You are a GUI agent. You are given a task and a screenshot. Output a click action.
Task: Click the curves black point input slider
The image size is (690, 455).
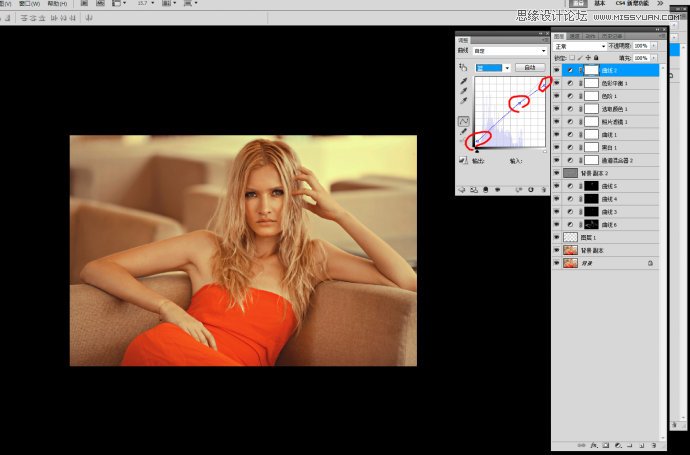coord(477,151)
